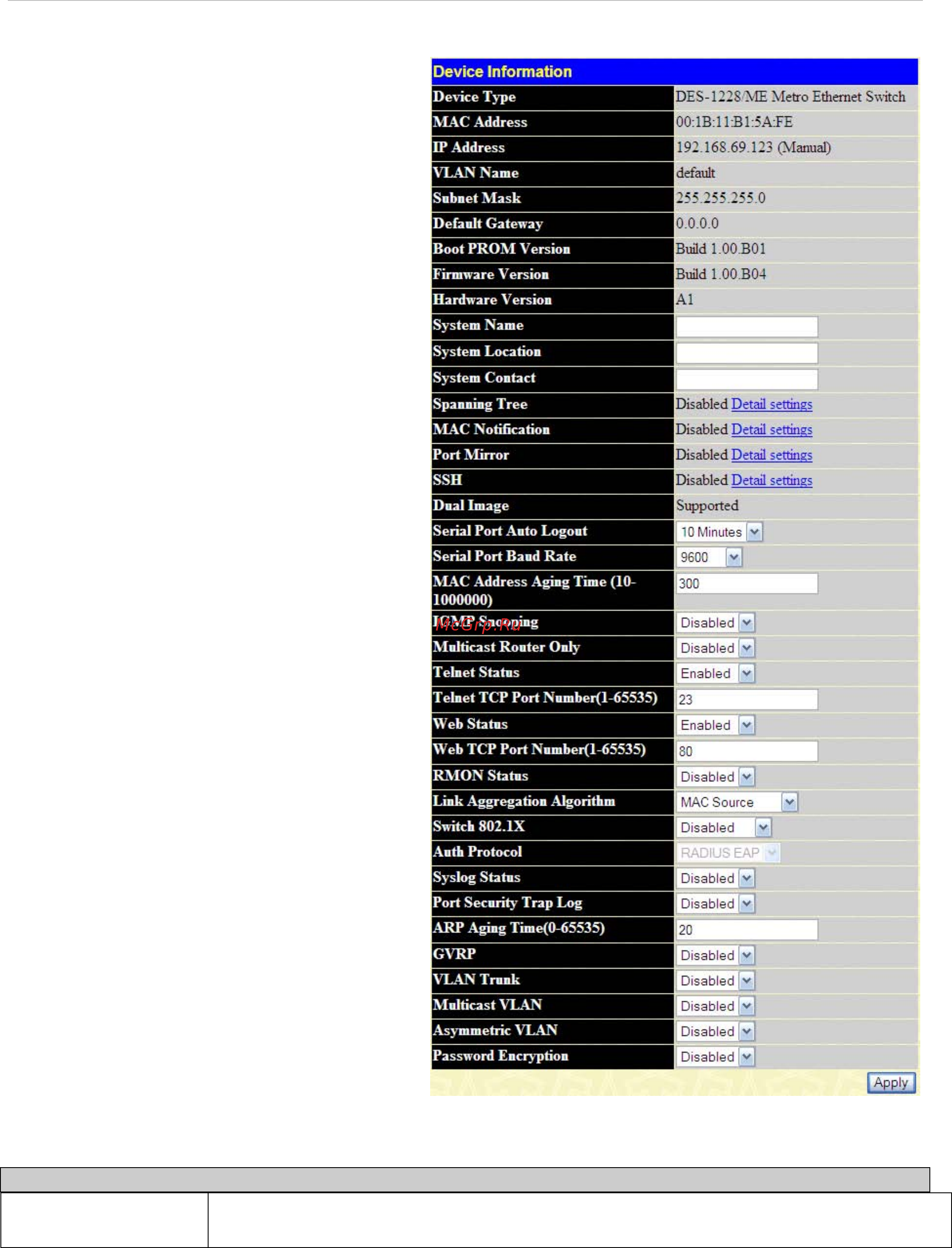
Task: Open Serial Port Auto Logout dropdown
Action: (719, 531)
